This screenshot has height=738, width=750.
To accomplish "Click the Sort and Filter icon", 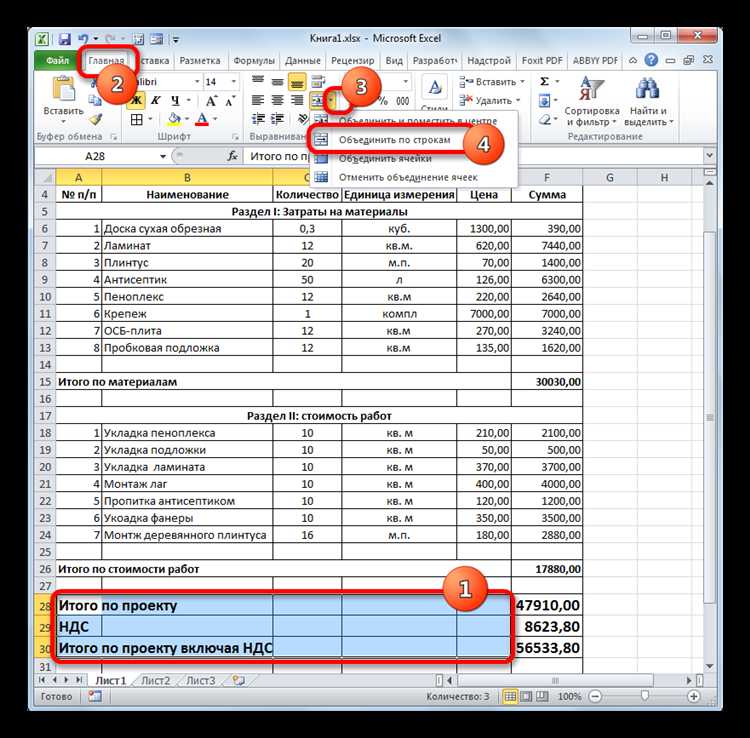I will click(x=592, y=89).
